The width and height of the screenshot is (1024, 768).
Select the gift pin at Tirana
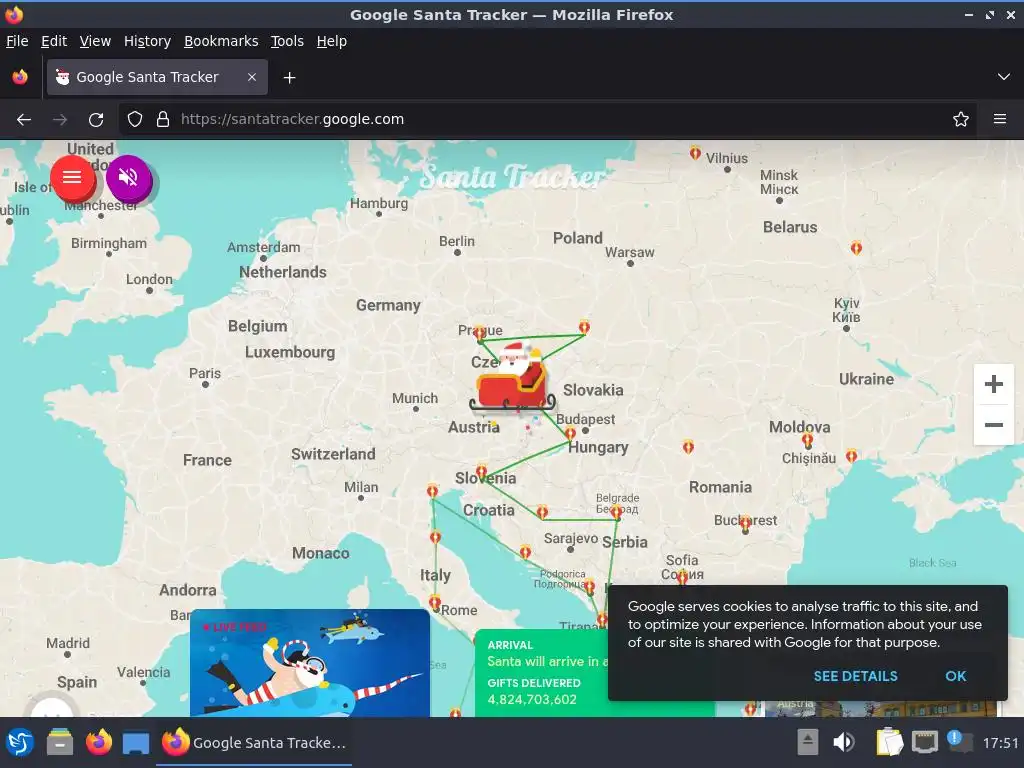(x=601, y=618)
